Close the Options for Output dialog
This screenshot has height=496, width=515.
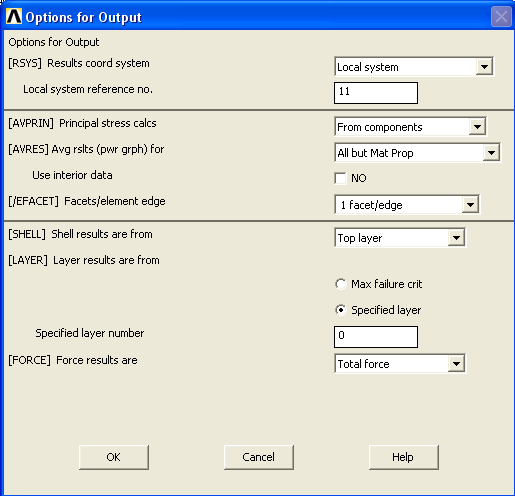(501, 16)
